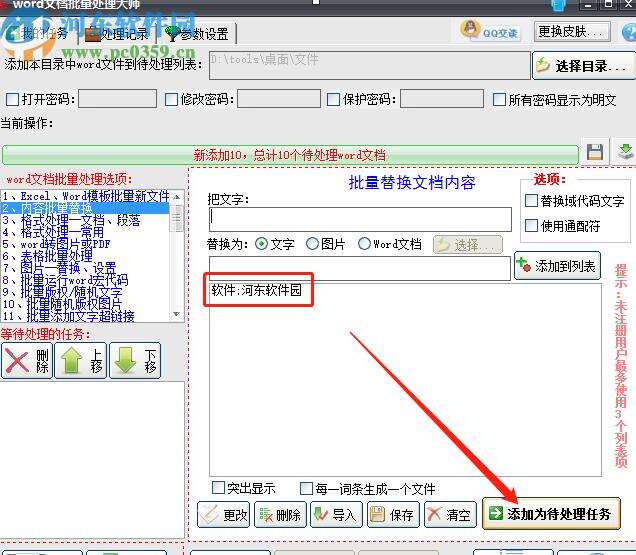Select 4、格式处理—常用 option

pyautogui.click(x=86, y=232)
